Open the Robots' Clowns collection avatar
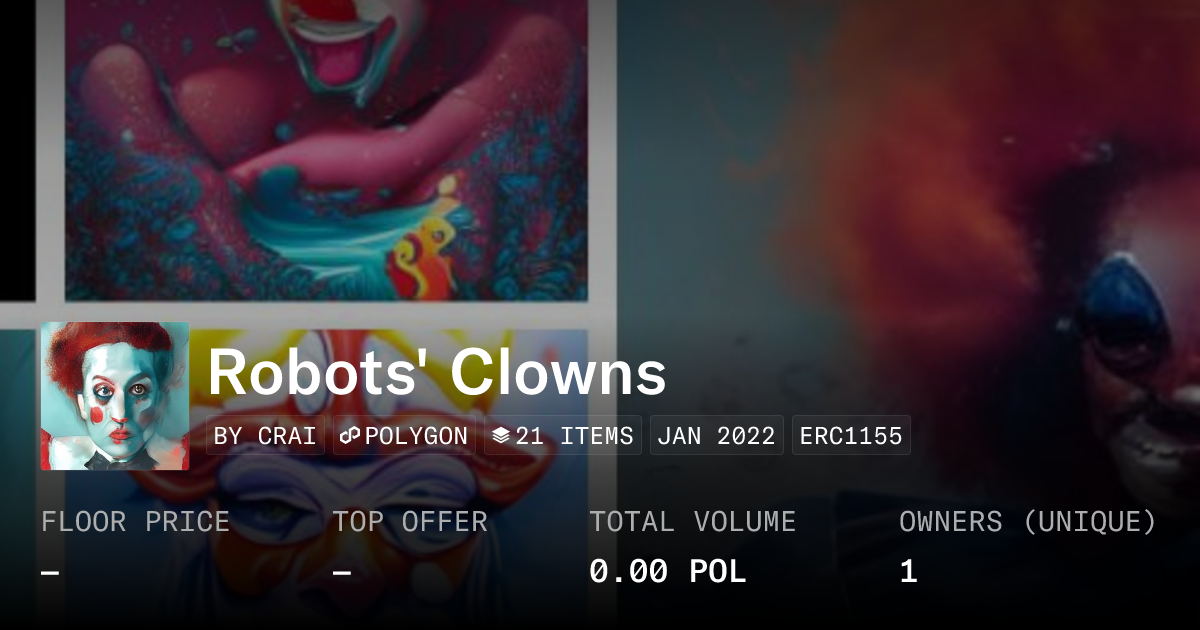1200x630 pixels. [115, 396]
